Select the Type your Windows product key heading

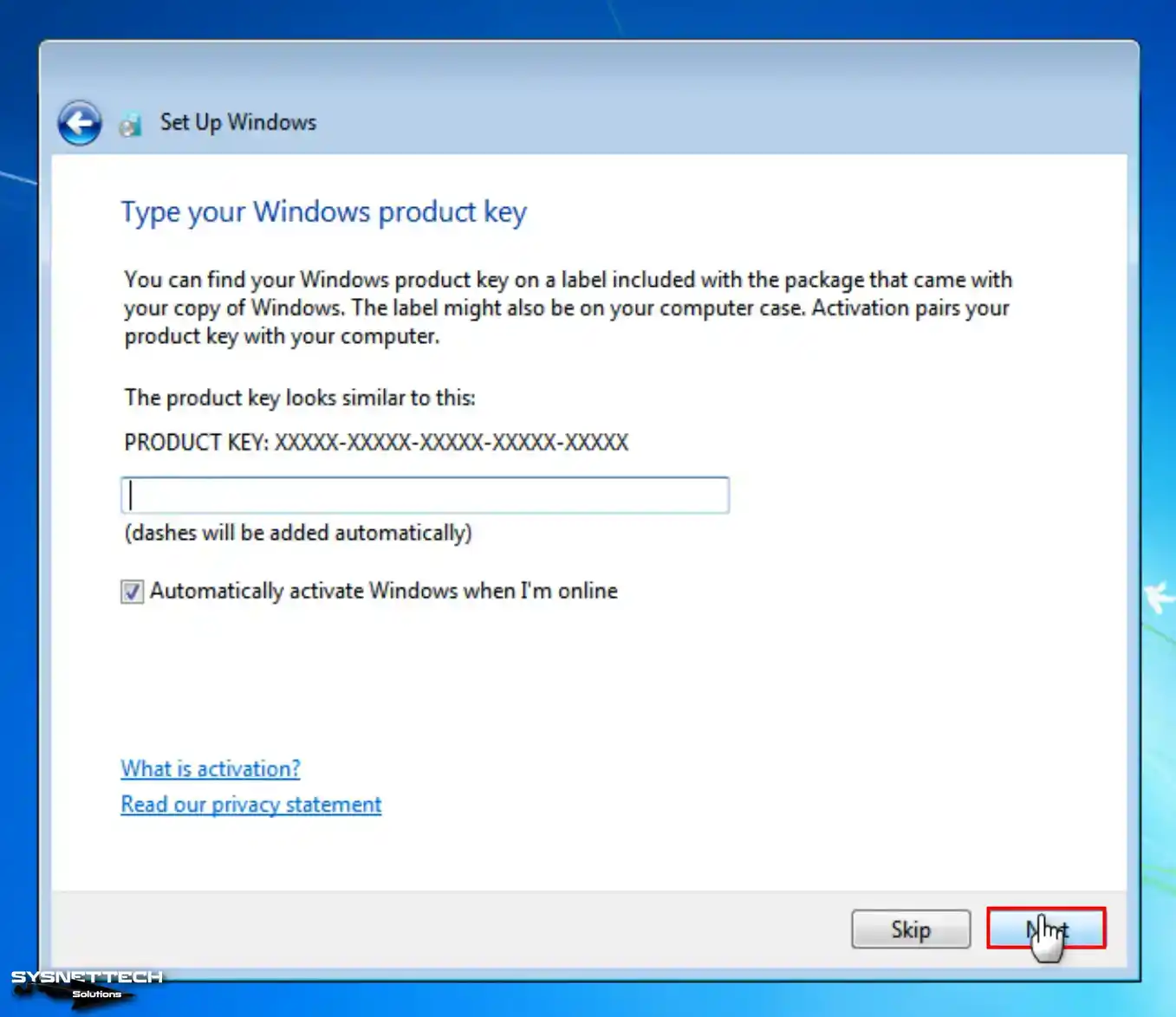coord(324,212)
